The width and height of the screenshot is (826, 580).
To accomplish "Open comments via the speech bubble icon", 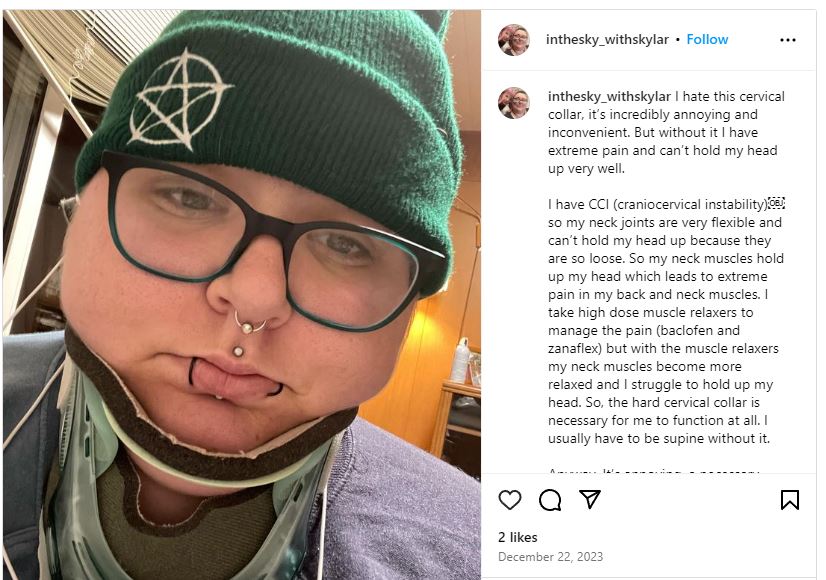I will [549, 499].
